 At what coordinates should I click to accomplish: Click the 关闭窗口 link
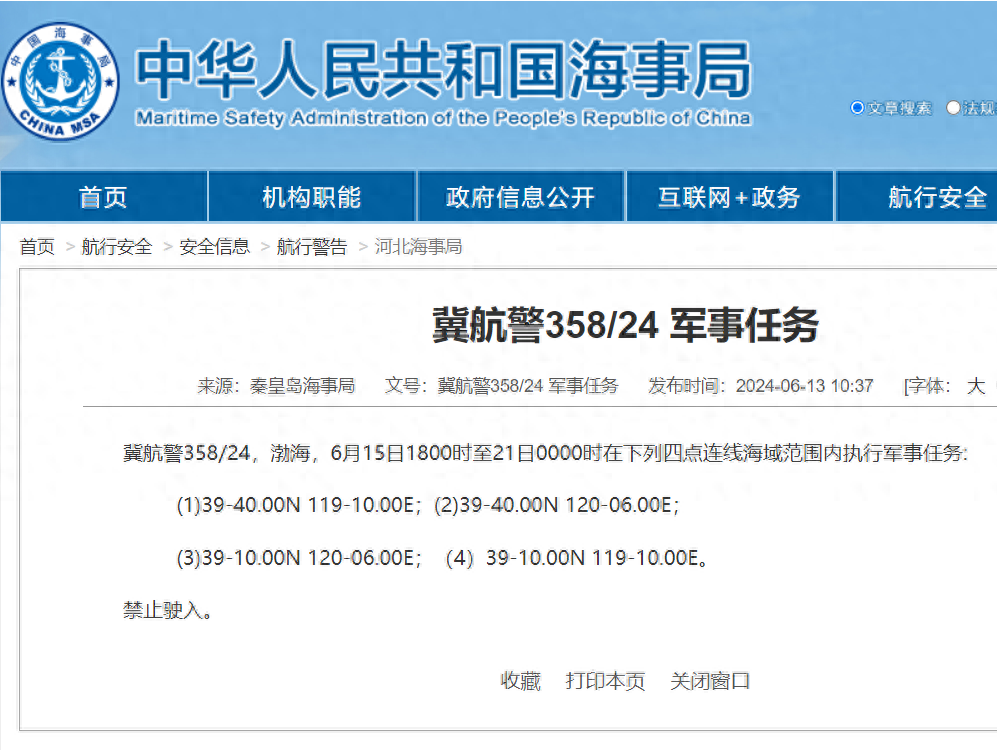tap(710, 681)
